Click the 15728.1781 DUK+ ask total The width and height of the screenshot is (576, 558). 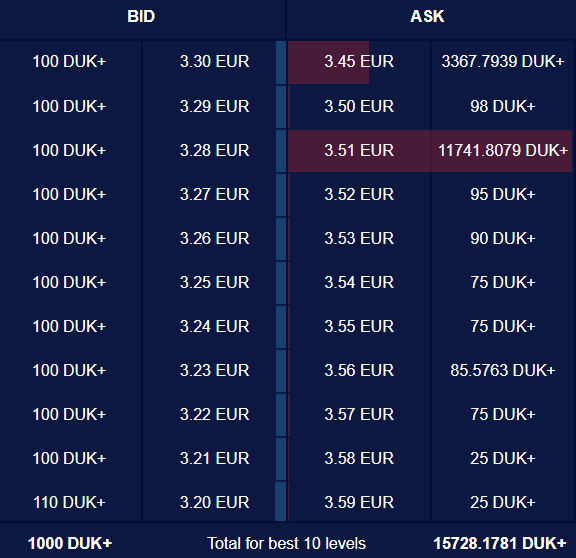(x=500, y=543)
